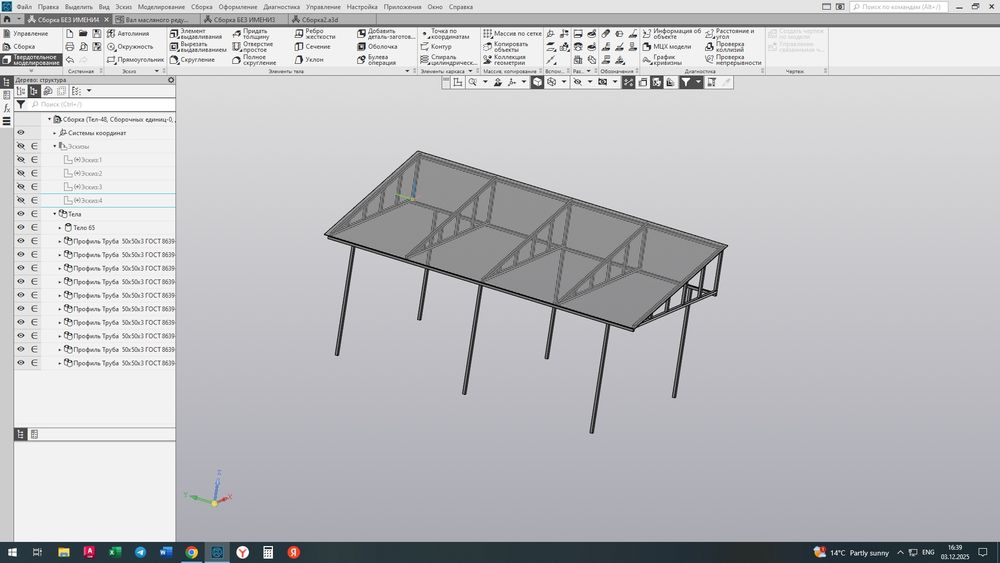1000x563 pixels.
Task: Click the МЦХ модели tool
Action: click(666, 47)
